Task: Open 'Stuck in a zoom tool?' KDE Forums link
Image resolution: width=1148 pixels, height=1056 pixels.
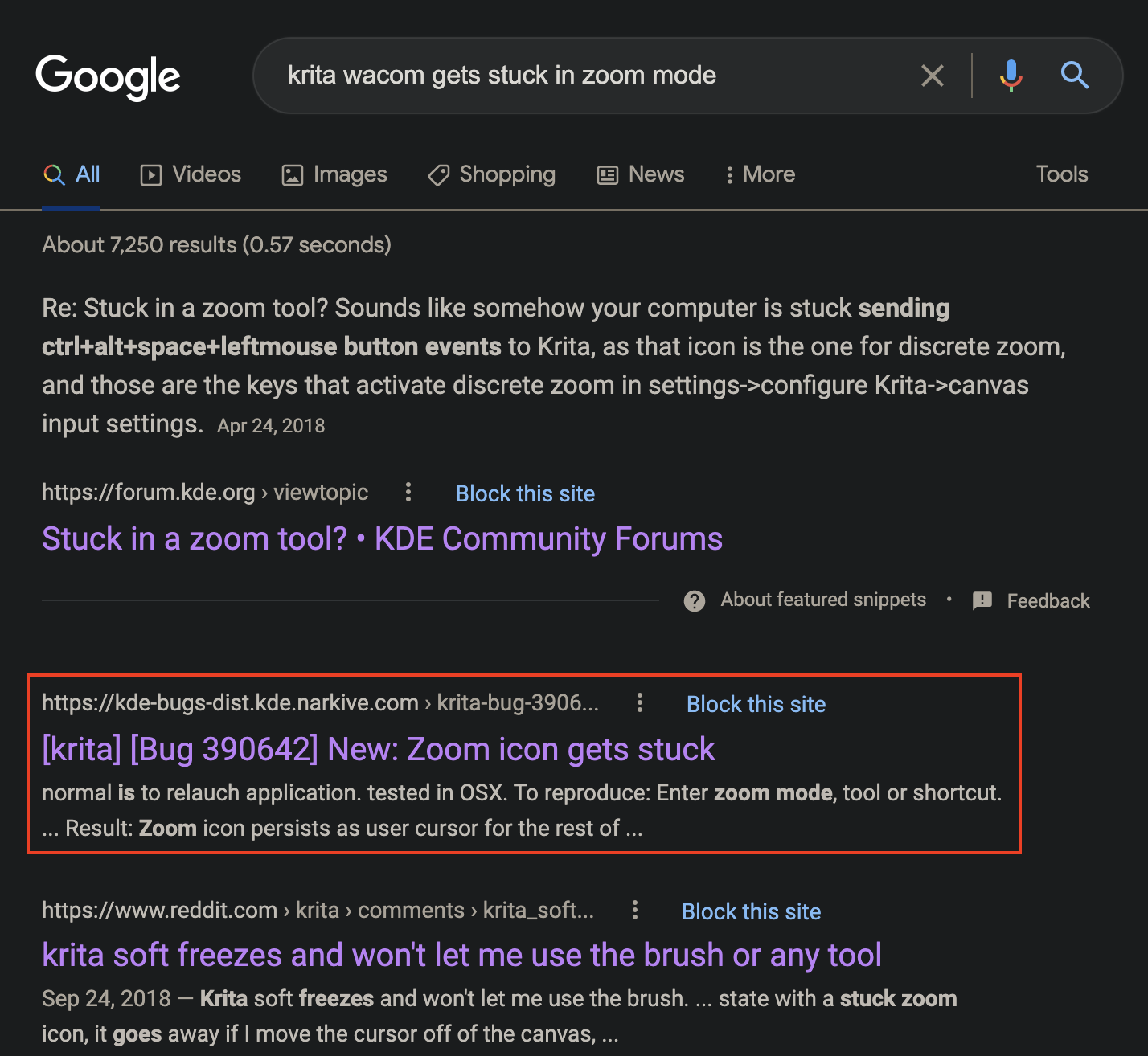Action: pos(382,539)
